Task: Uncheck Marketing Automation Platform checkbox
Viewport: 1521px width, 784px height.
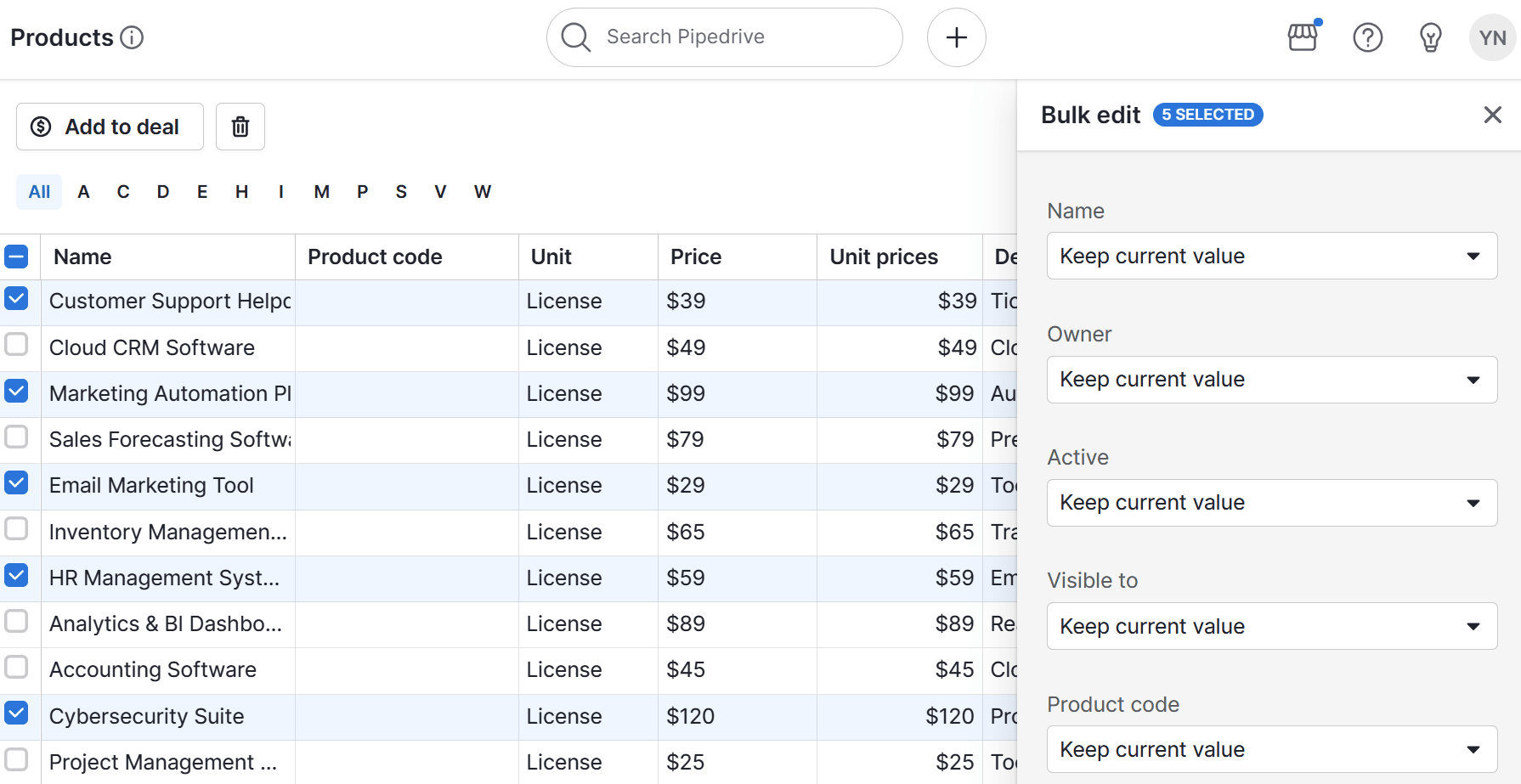Action: 16,391
